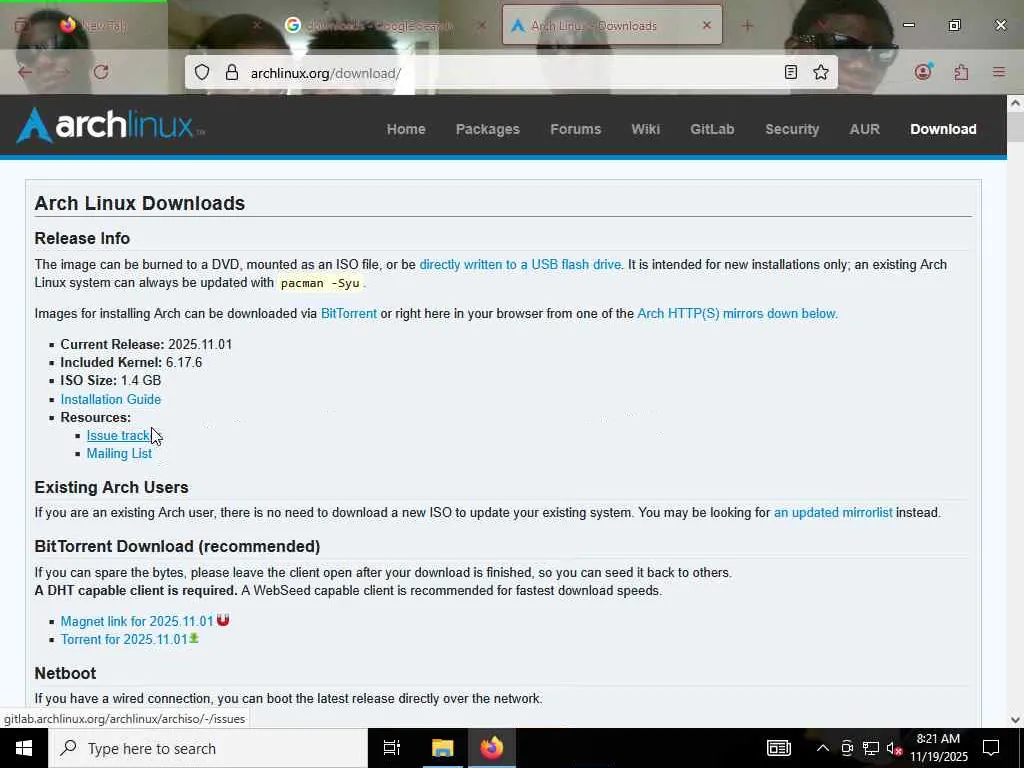This screenshot has height=768, width=1024.
Task: Click the 'Included Kernel: 6.17.6' text
Action: 131,362
